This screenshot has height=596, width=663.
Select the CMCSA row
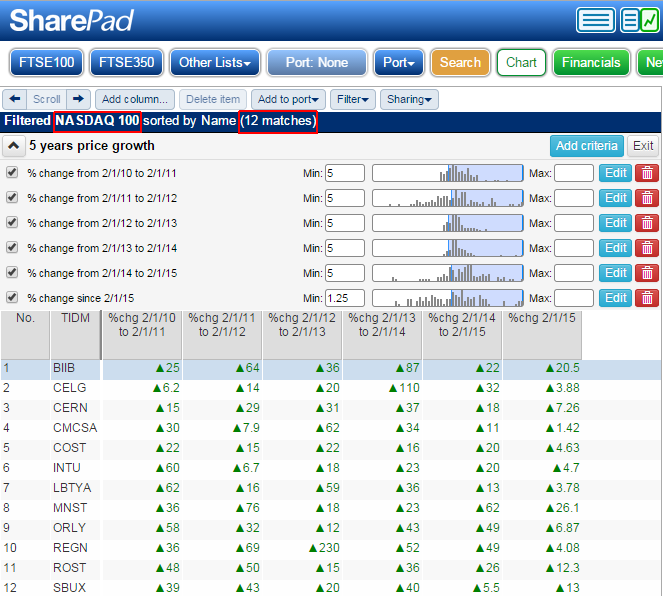[x=332, y=428]
